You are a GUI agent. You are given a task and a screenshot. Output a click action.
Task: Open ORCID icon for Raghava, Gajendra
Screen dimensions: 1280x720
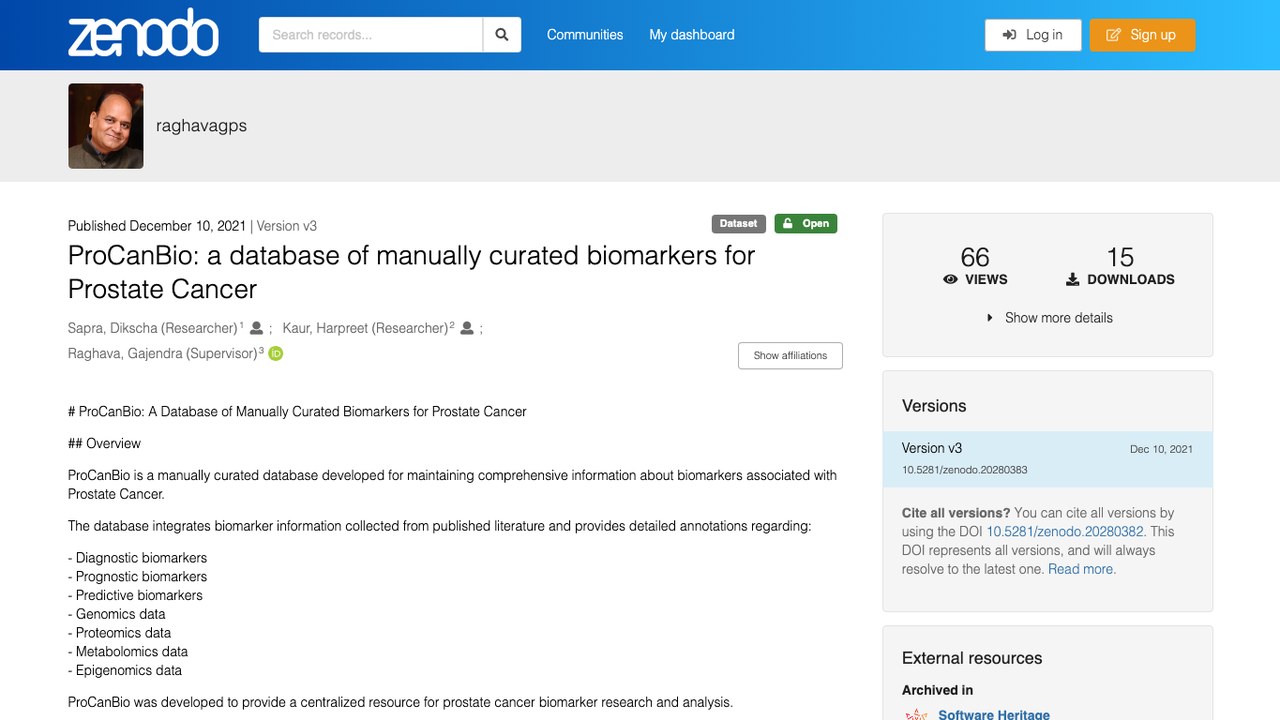point(276,353)
